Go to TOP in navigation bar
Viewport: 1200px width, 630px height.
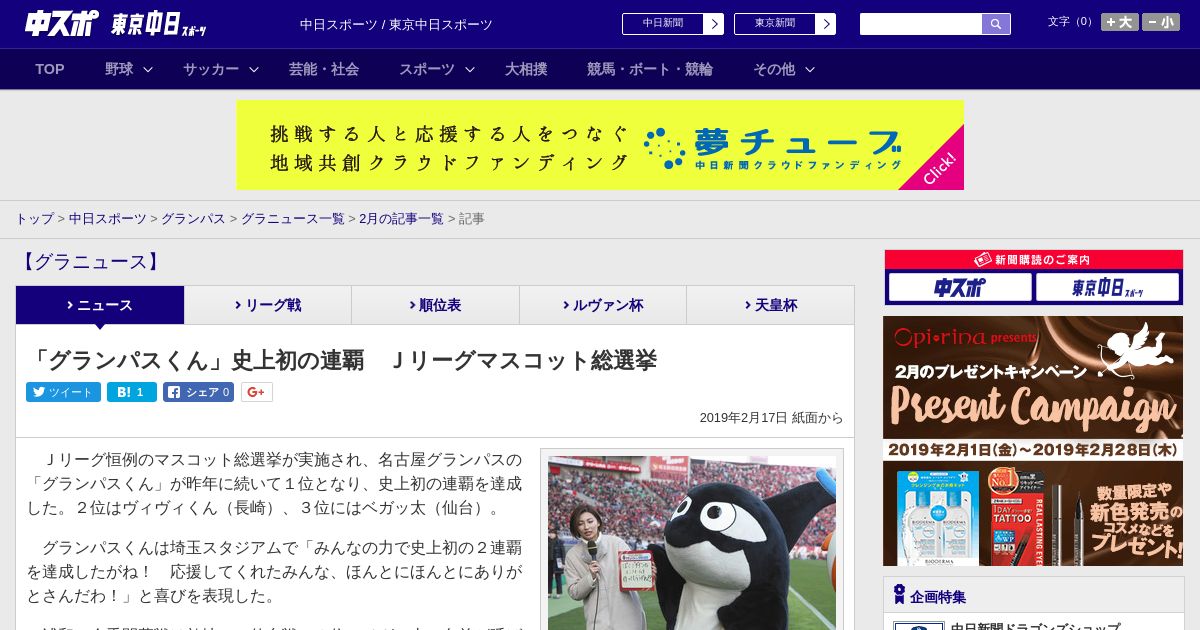click(x=50, y=69)
